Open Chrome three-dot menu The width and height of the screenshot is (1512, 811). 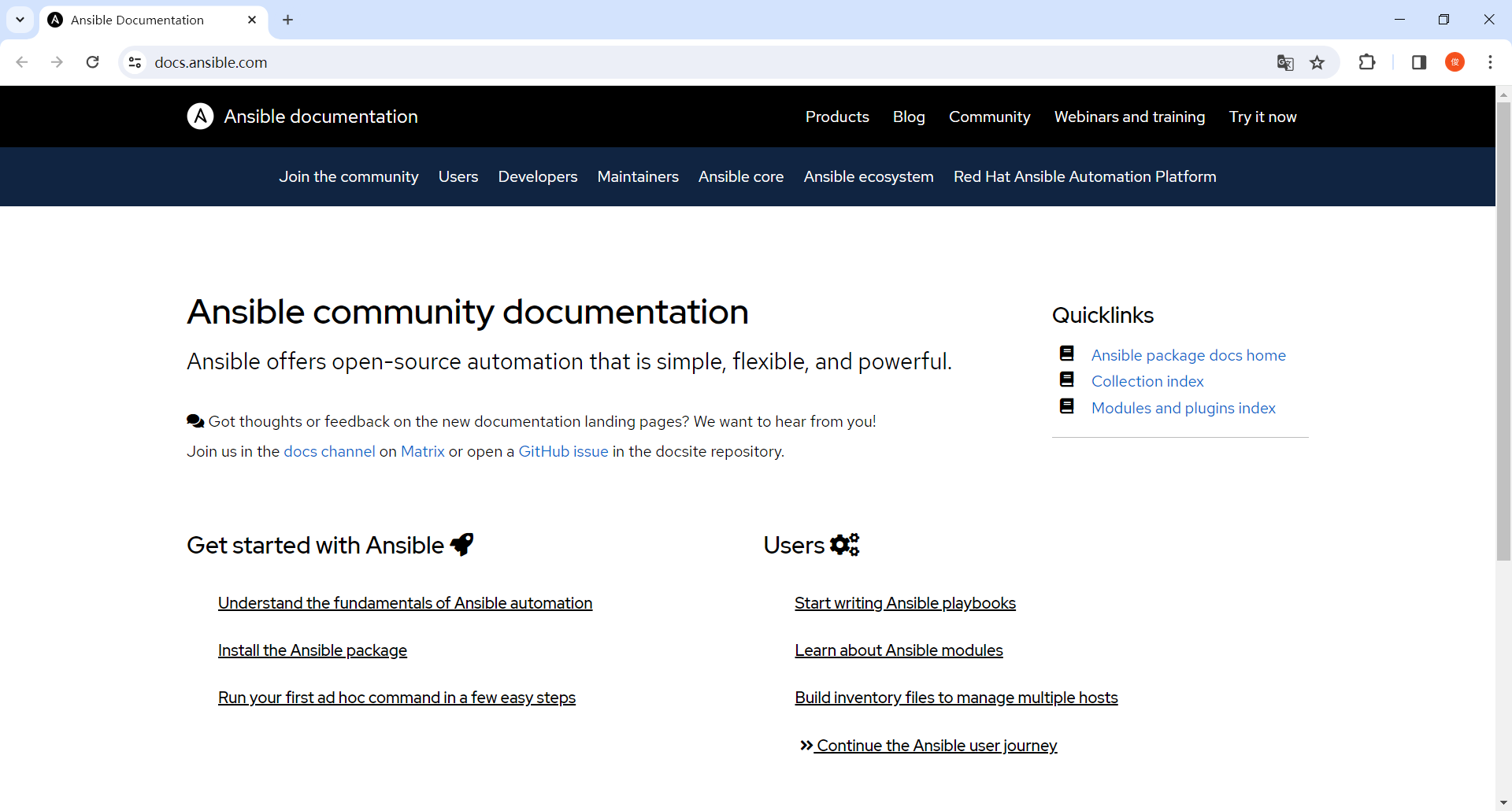pos(1490,62)
